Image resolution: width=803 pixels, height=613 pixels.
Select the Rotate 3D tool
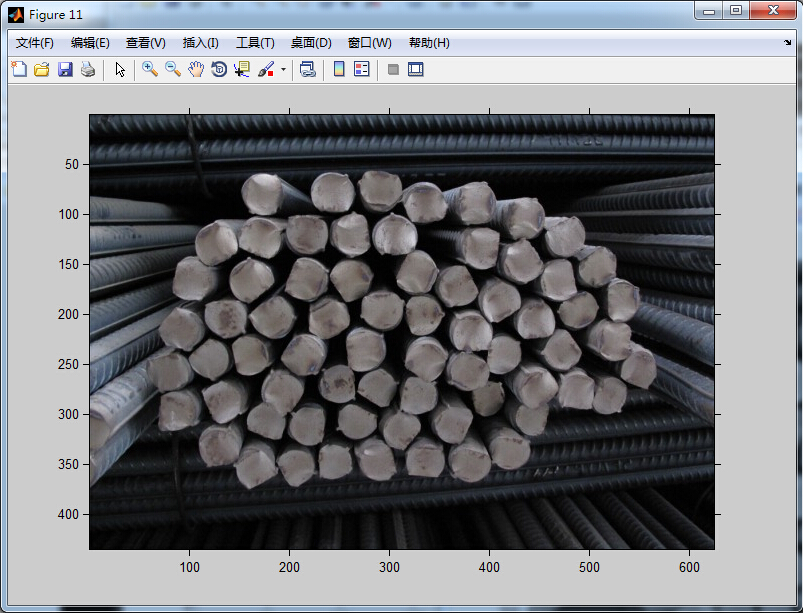point(219,69)
